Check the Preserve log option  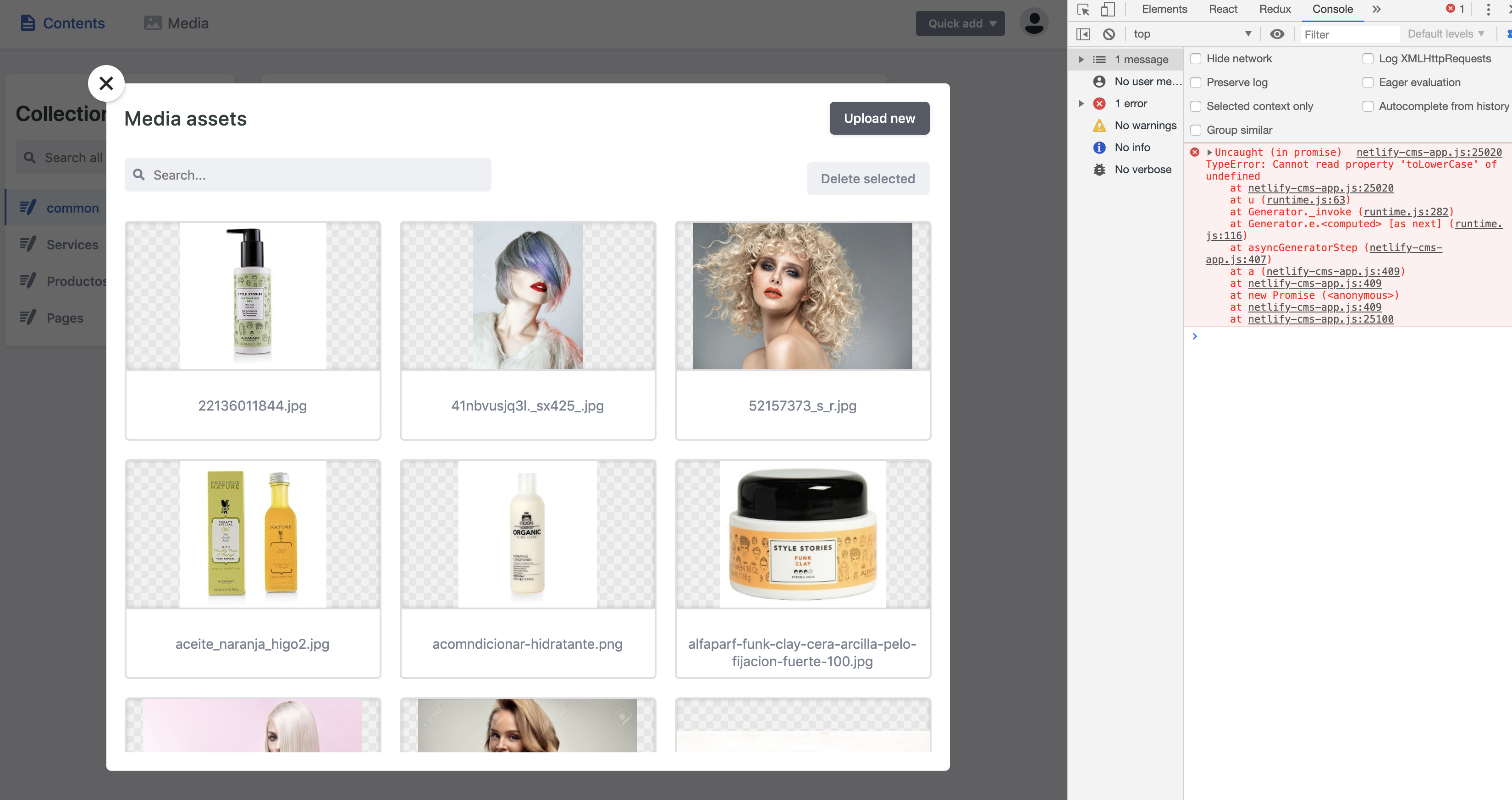(x=1196, y=82)
